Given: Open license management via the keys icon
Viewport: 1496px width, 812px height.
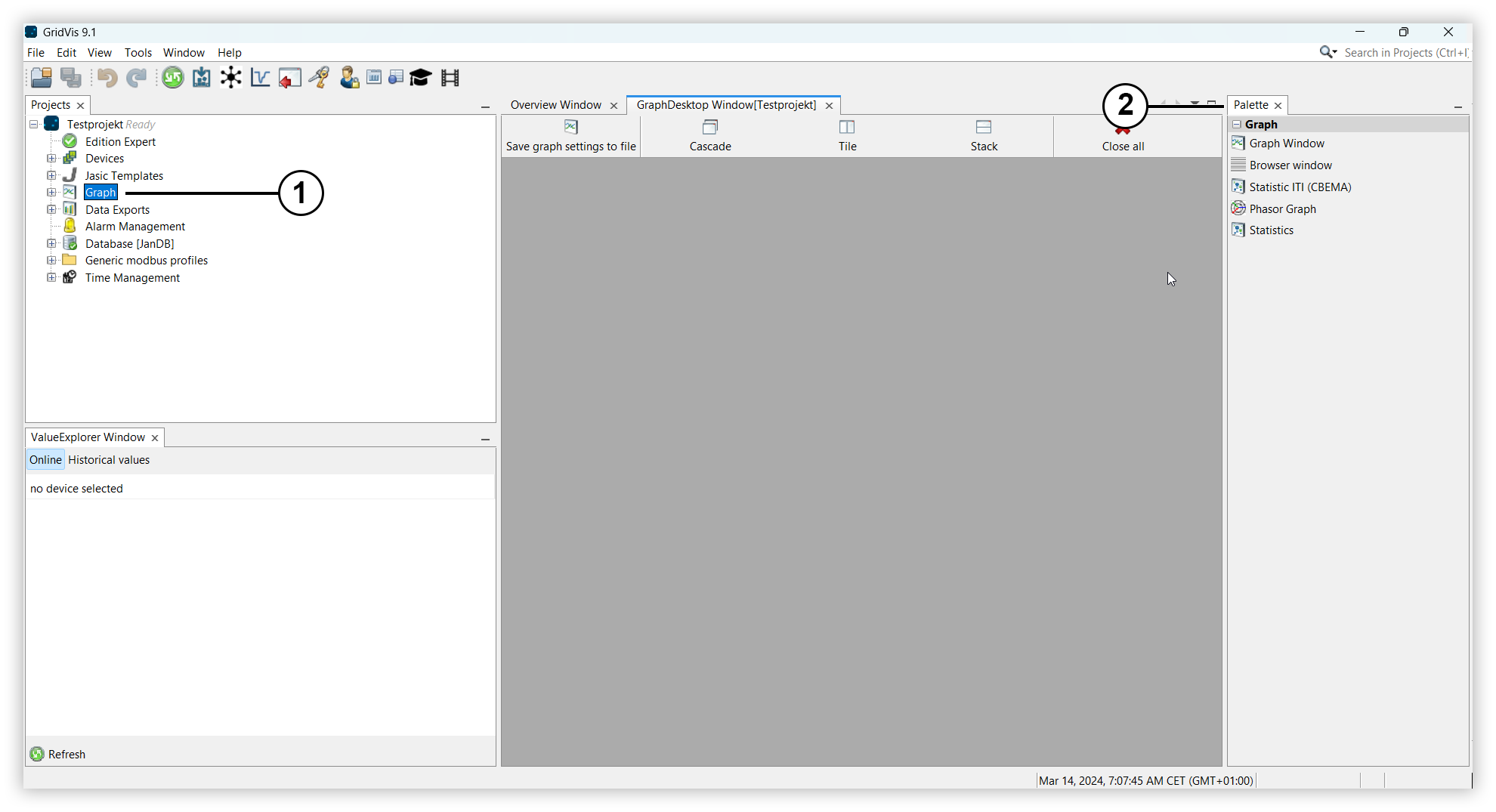Looking at the screenshot, I should (319, 78).
